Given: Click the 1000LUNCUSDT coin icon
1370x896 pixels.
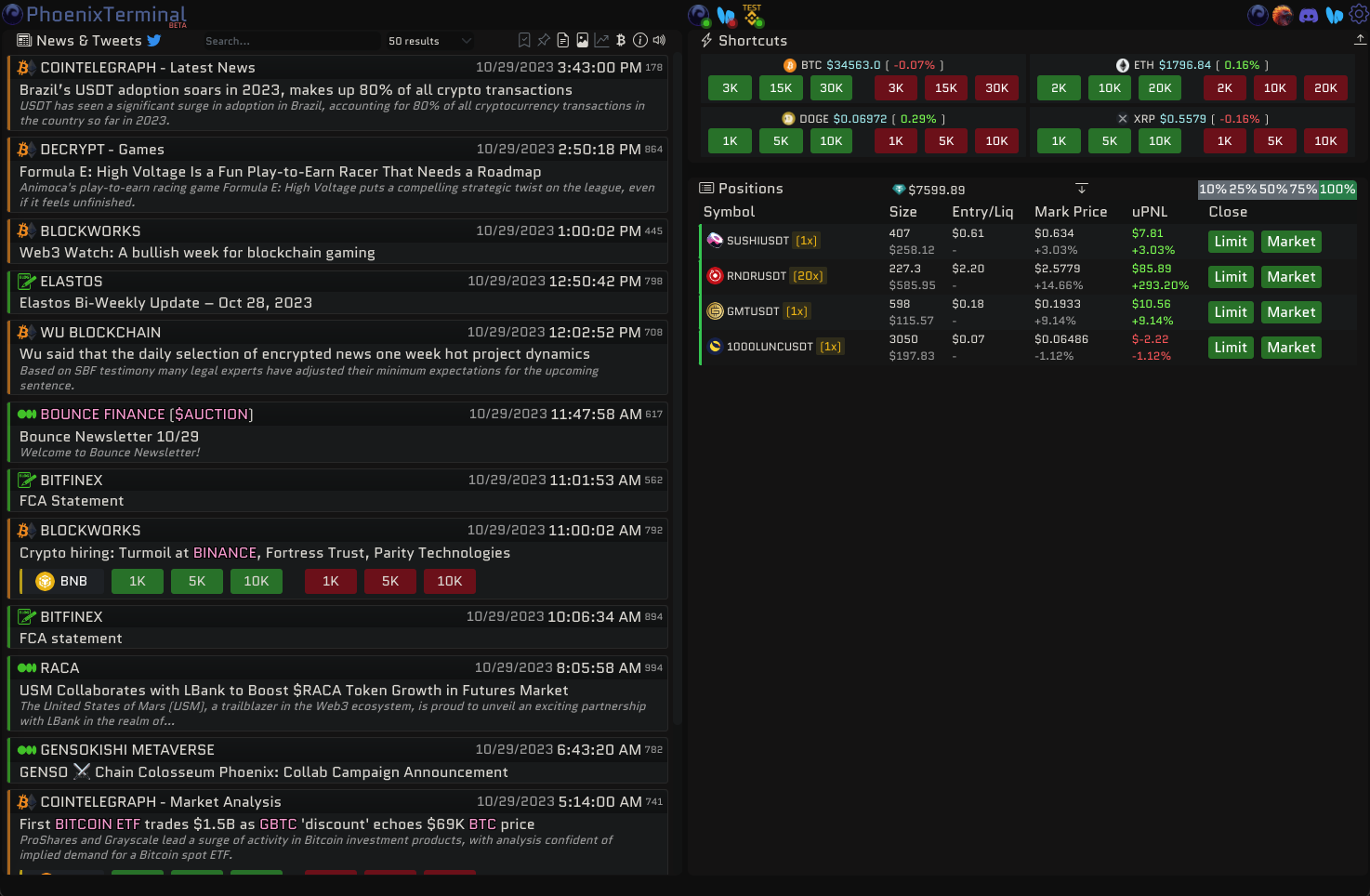Looking at the screenshot, I should pos(715,346).
